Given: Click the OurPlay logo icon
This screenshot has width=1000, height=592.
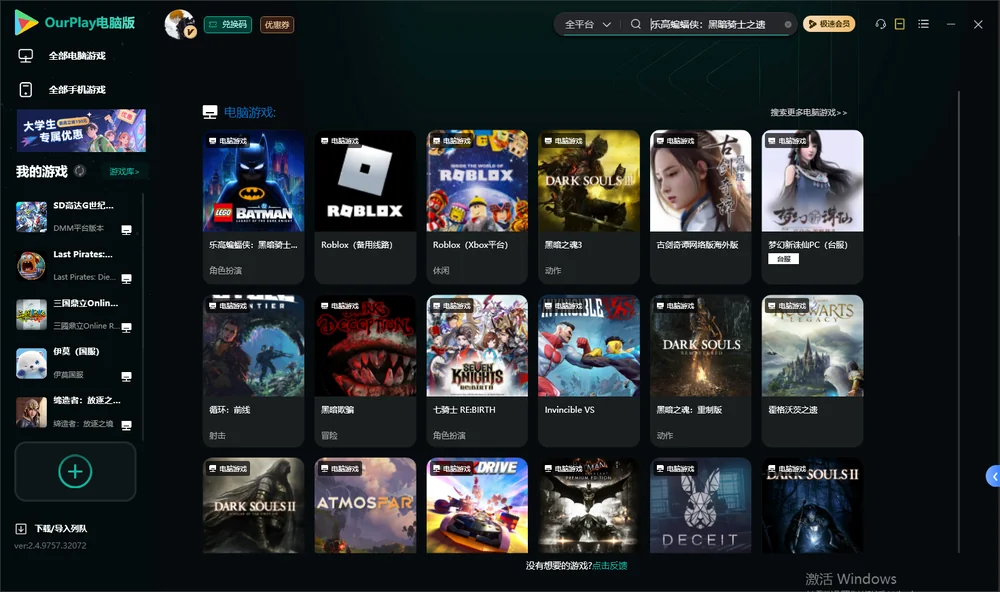Looking at the screenshot, I should [x=26, y=23].
